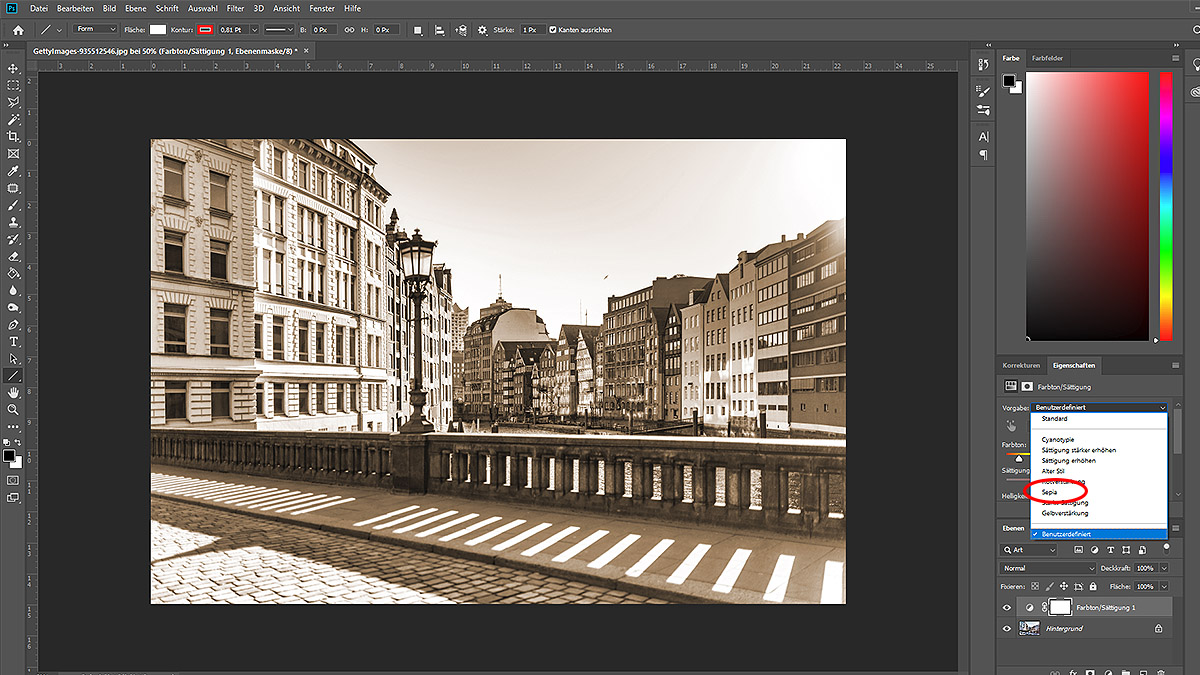Select the Zoom tool
This screenshot has width=1200, height=675.
13,409
